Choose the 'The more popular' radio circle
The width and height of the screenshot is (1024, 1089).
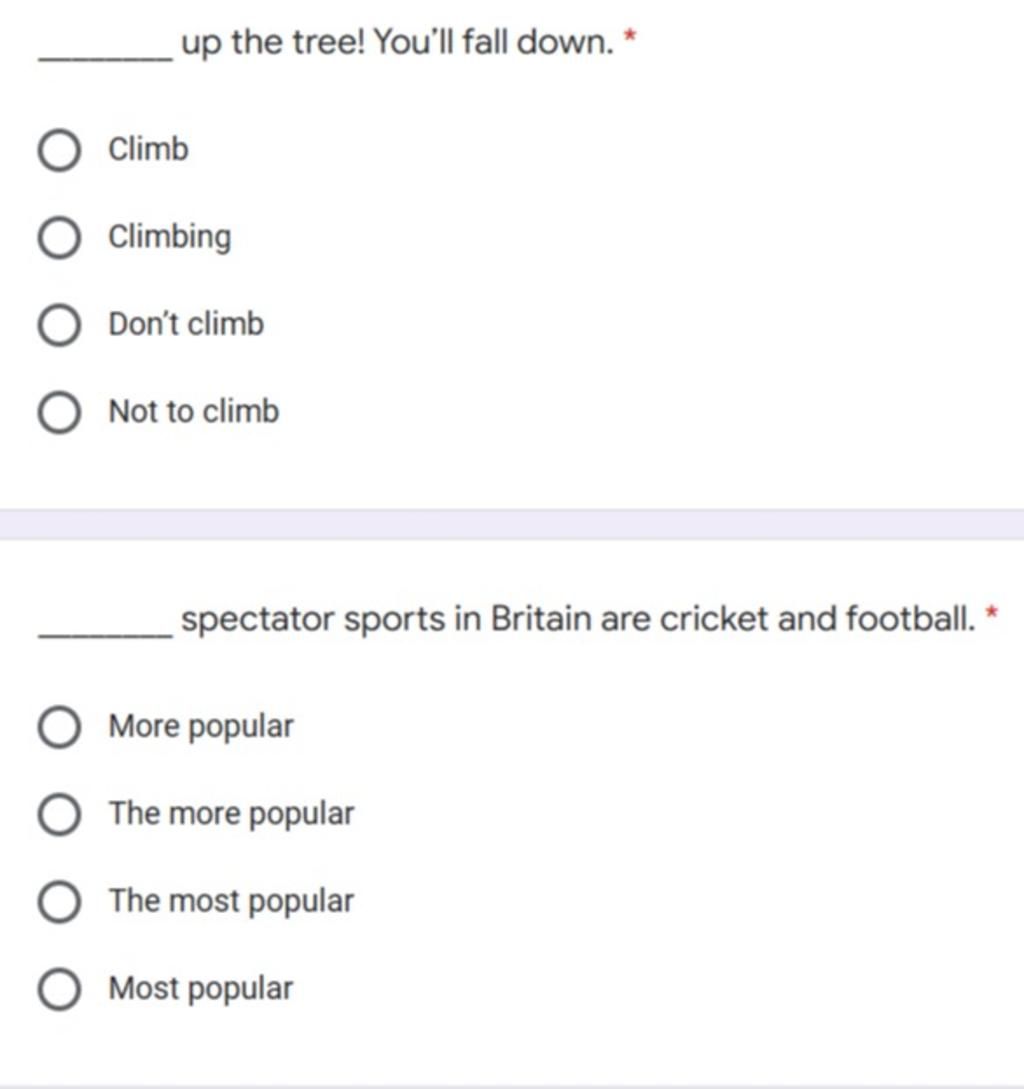tap(59, 814)
